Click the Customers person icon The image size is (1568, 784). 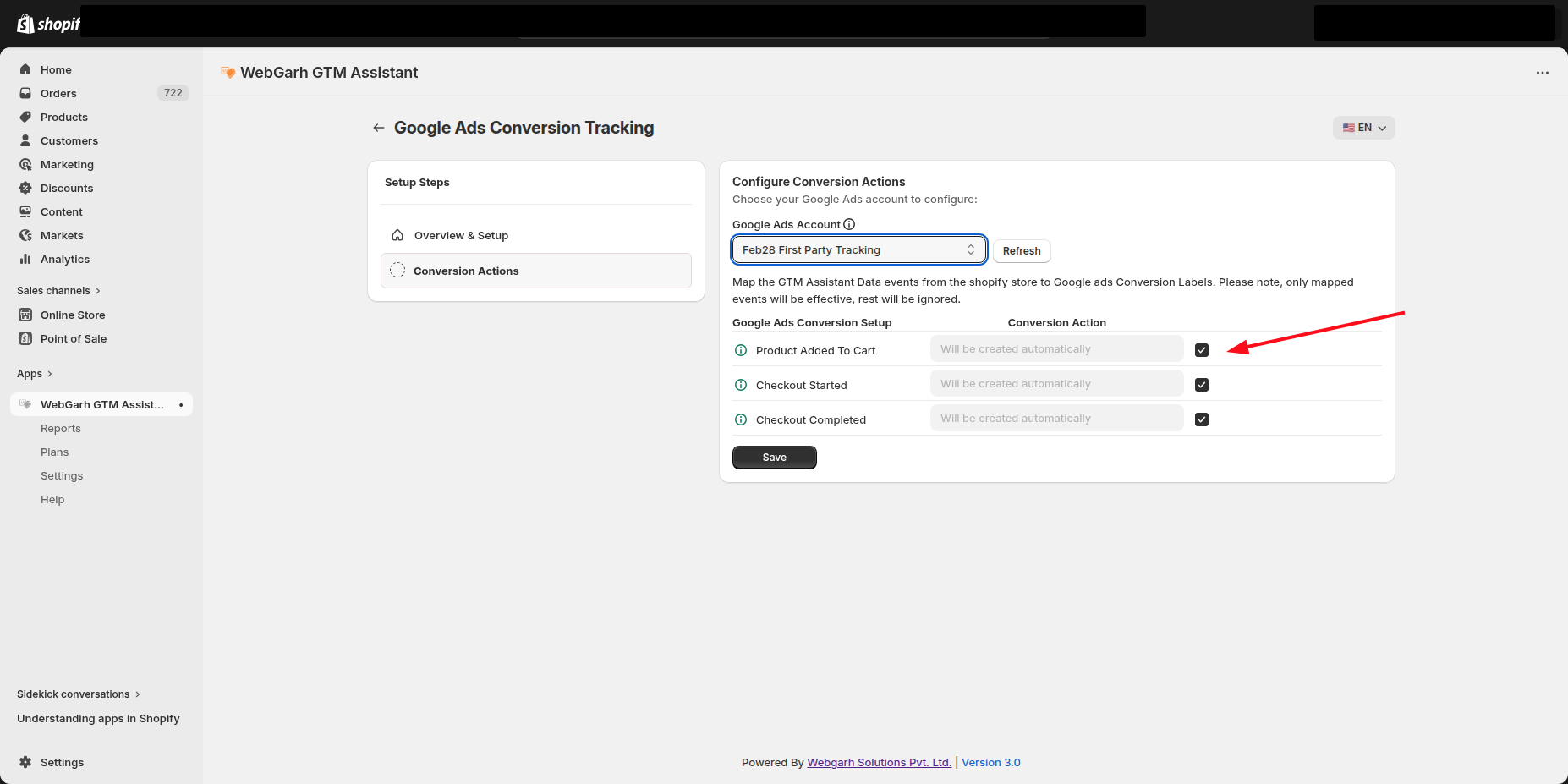point(25,140)
